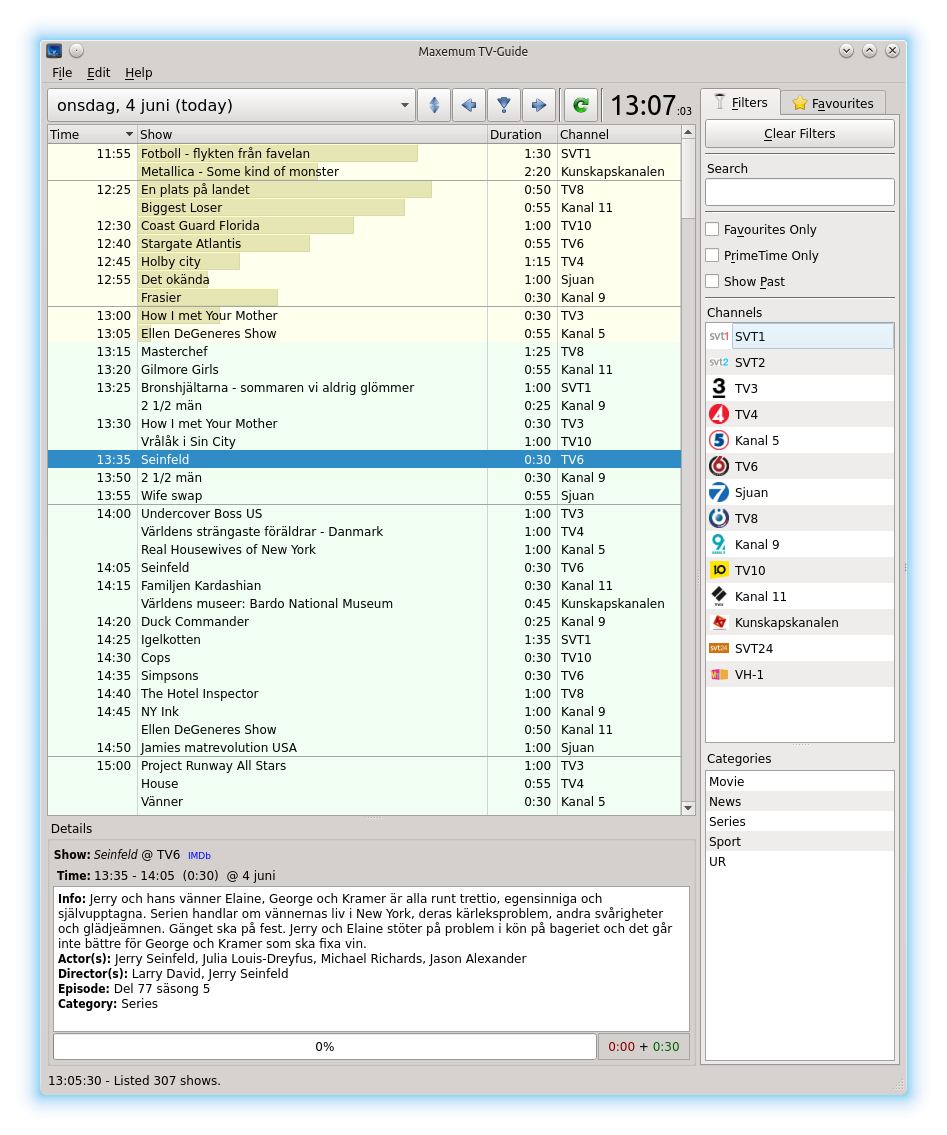Toggle the Show Past checkbox
The image size is (947, 1135).
point(712,281)
